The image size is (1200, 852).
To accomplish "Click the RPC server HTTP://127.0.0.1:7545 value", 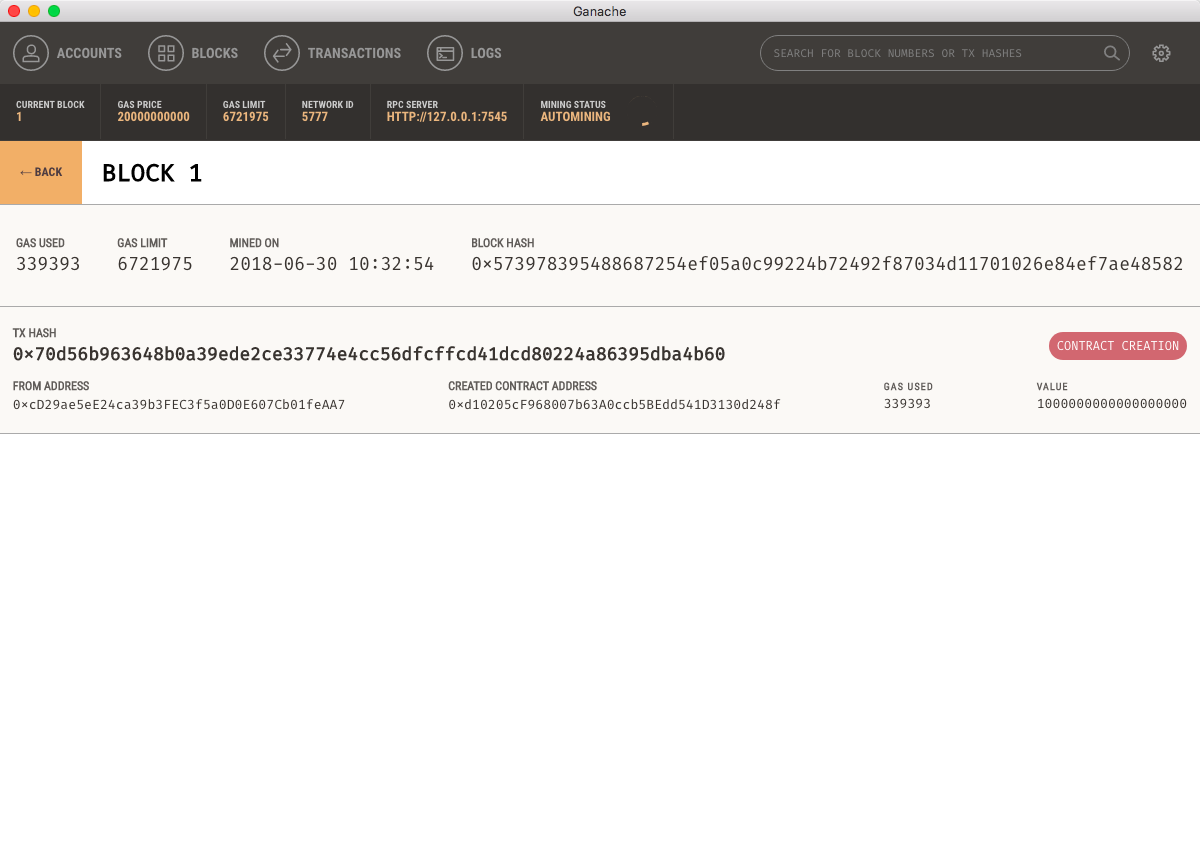I will coord(447,117).
